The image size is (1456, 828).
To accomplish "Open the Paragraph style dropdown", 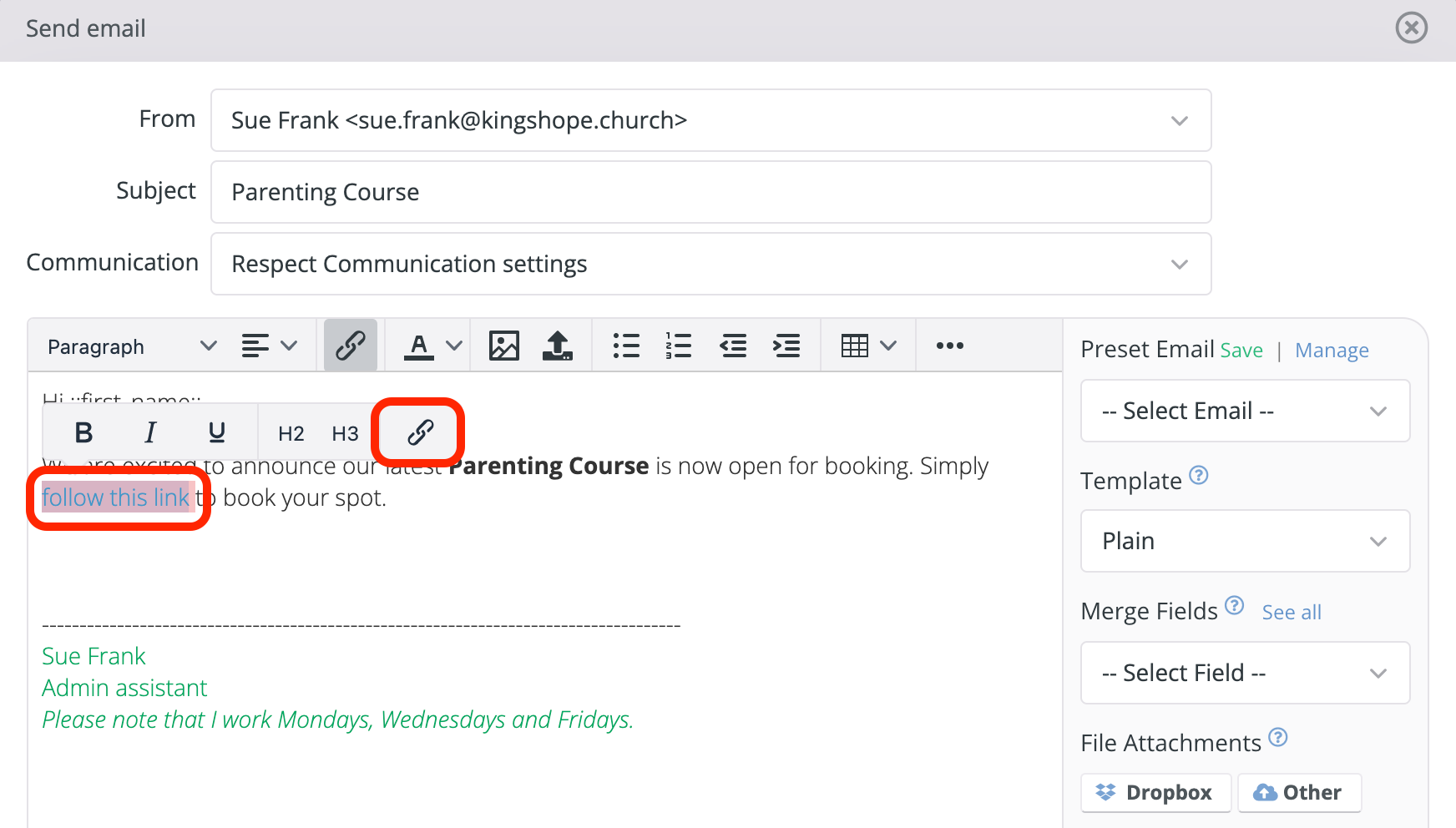I will click(x=129, y=345).
